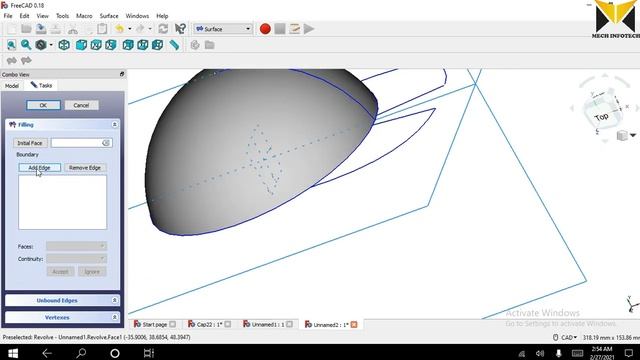Switch to Top view cube icon
Screen dimensions: 640x360
96,45
